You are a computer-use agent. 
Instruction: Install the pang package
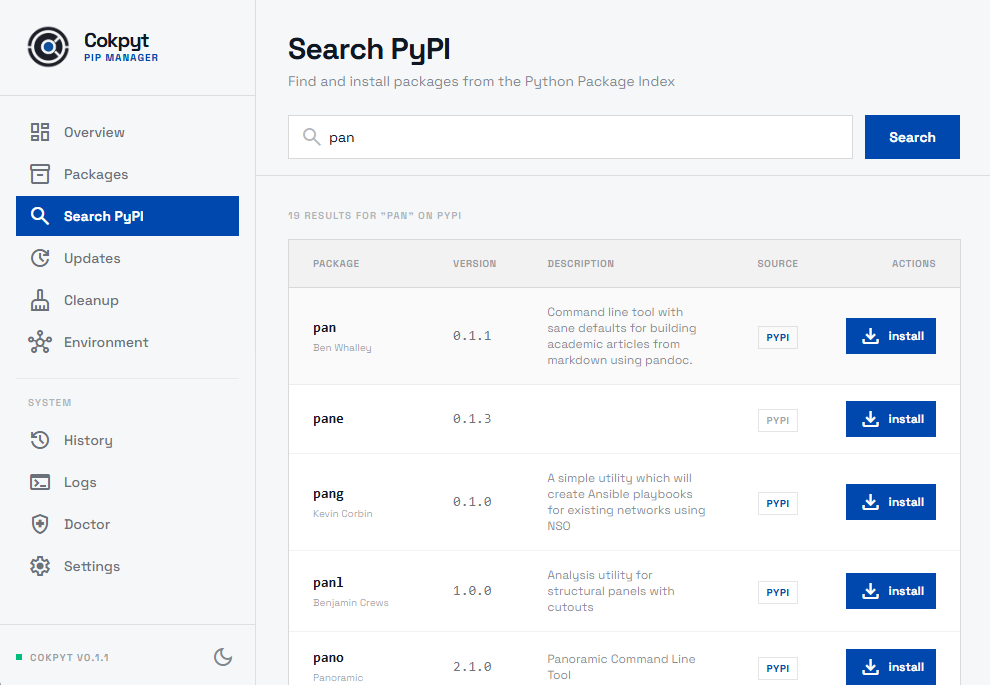coord(890,501)
